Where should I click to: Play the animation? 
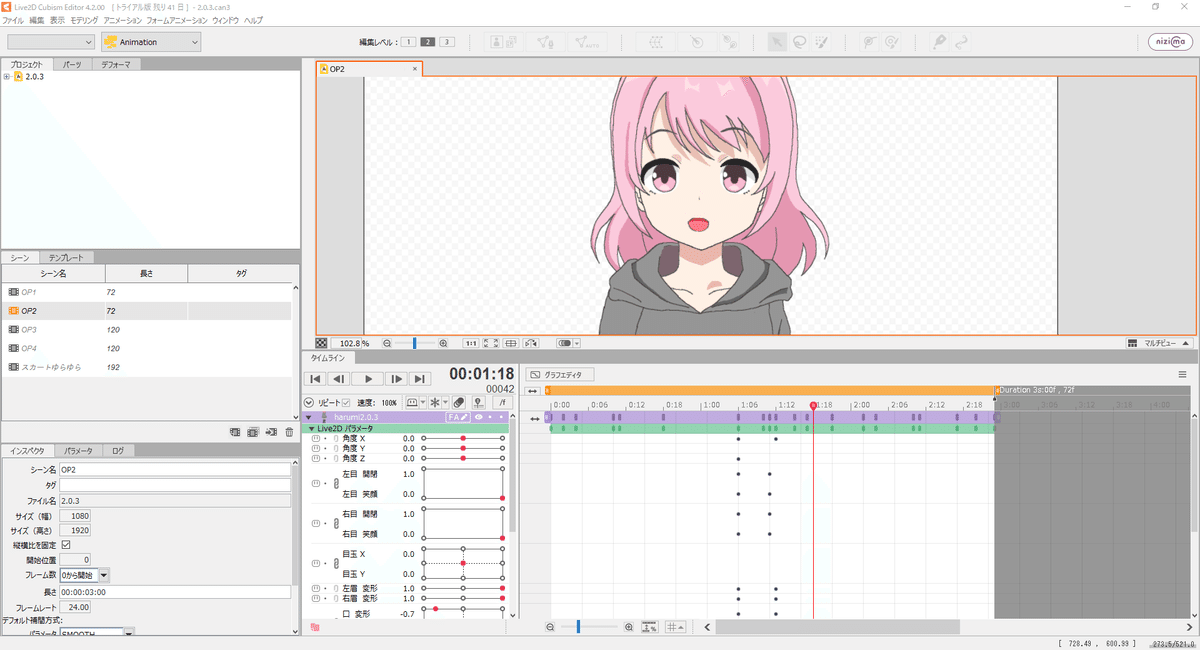368,379
